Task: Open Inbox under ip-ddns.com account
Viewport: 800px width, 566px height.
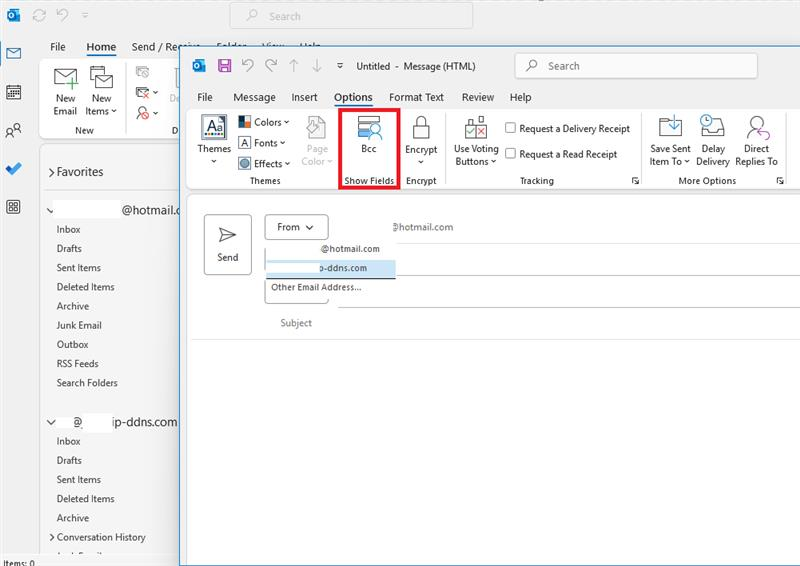Action: tap(68, 441)
